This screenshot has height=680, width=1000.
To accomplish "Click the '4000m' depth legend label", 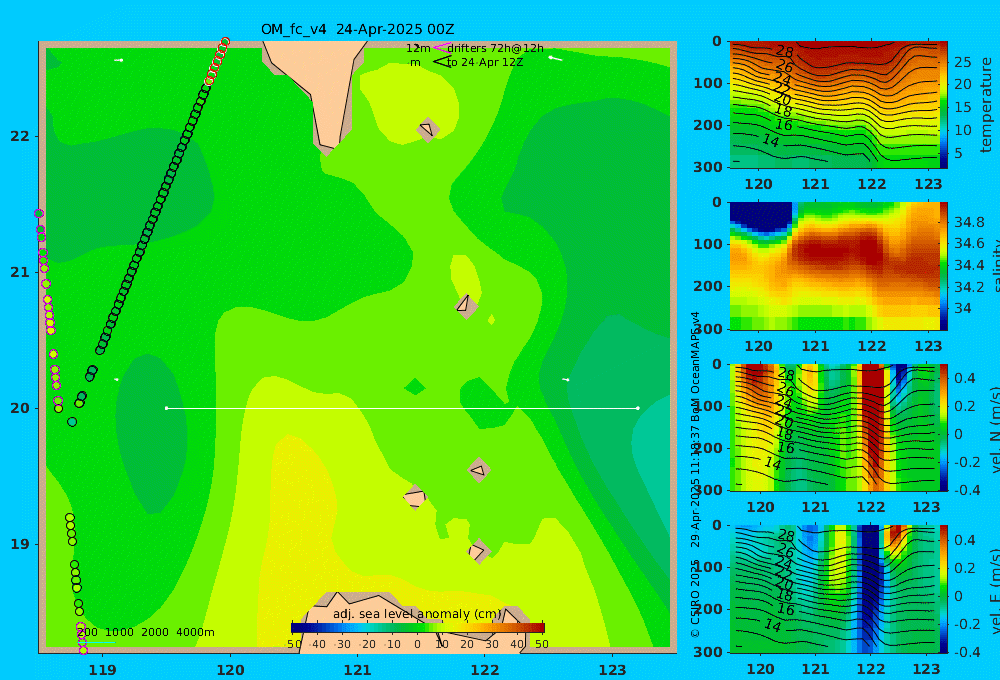I will tap(195, 632).
